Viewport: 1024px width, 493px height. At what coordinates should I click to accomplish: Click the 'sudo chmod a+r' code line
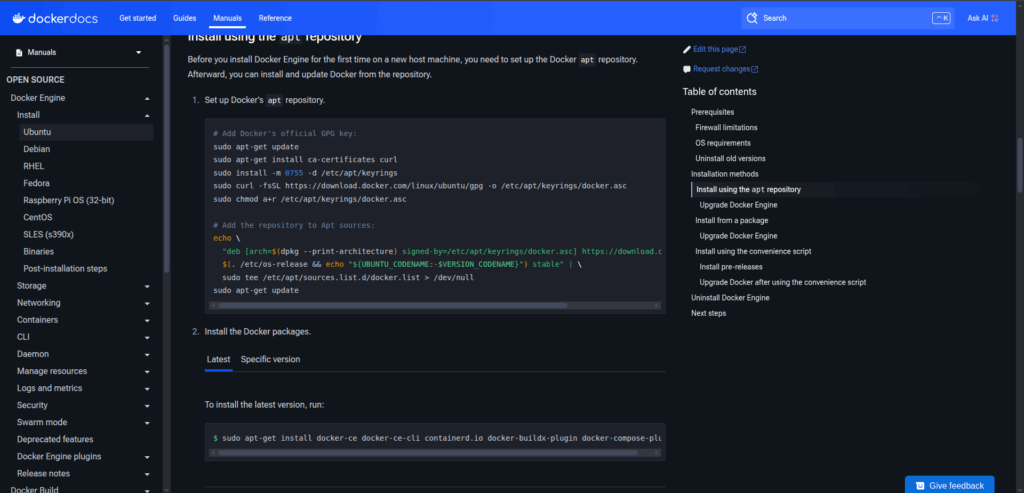pos(310,199)
